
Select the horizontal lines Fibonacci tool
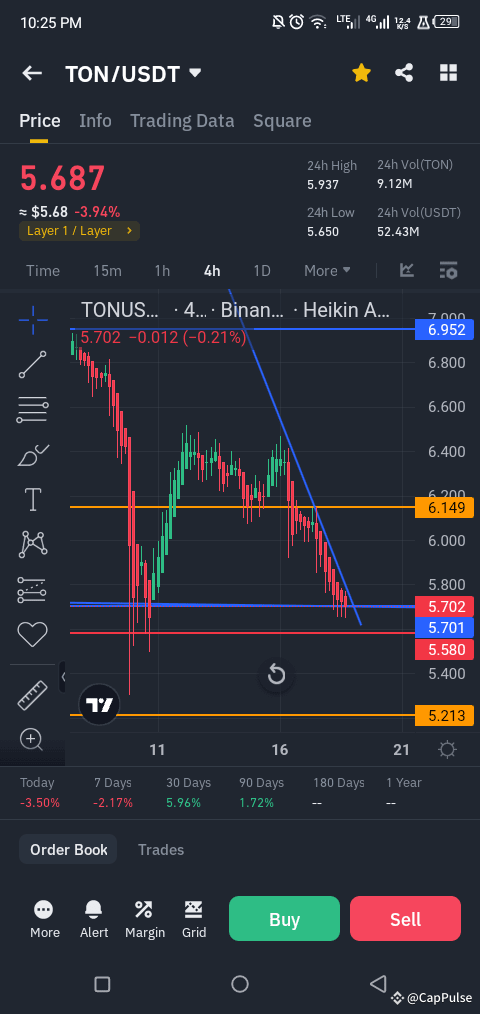(x=32, y=410)
